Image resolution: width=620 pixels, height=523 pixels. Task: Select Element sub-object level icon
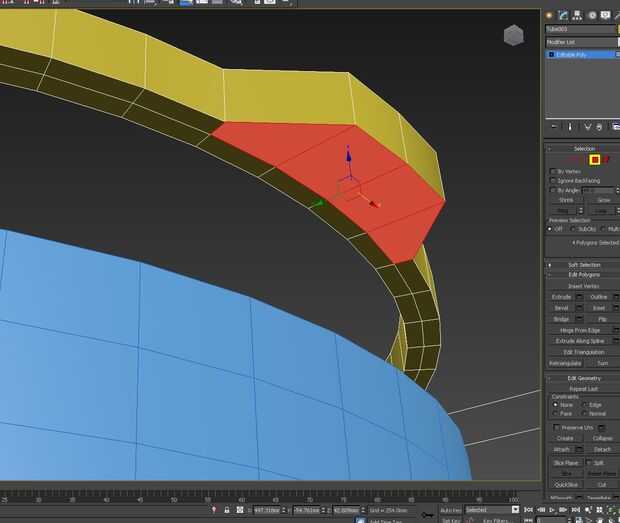pos(607,159)
